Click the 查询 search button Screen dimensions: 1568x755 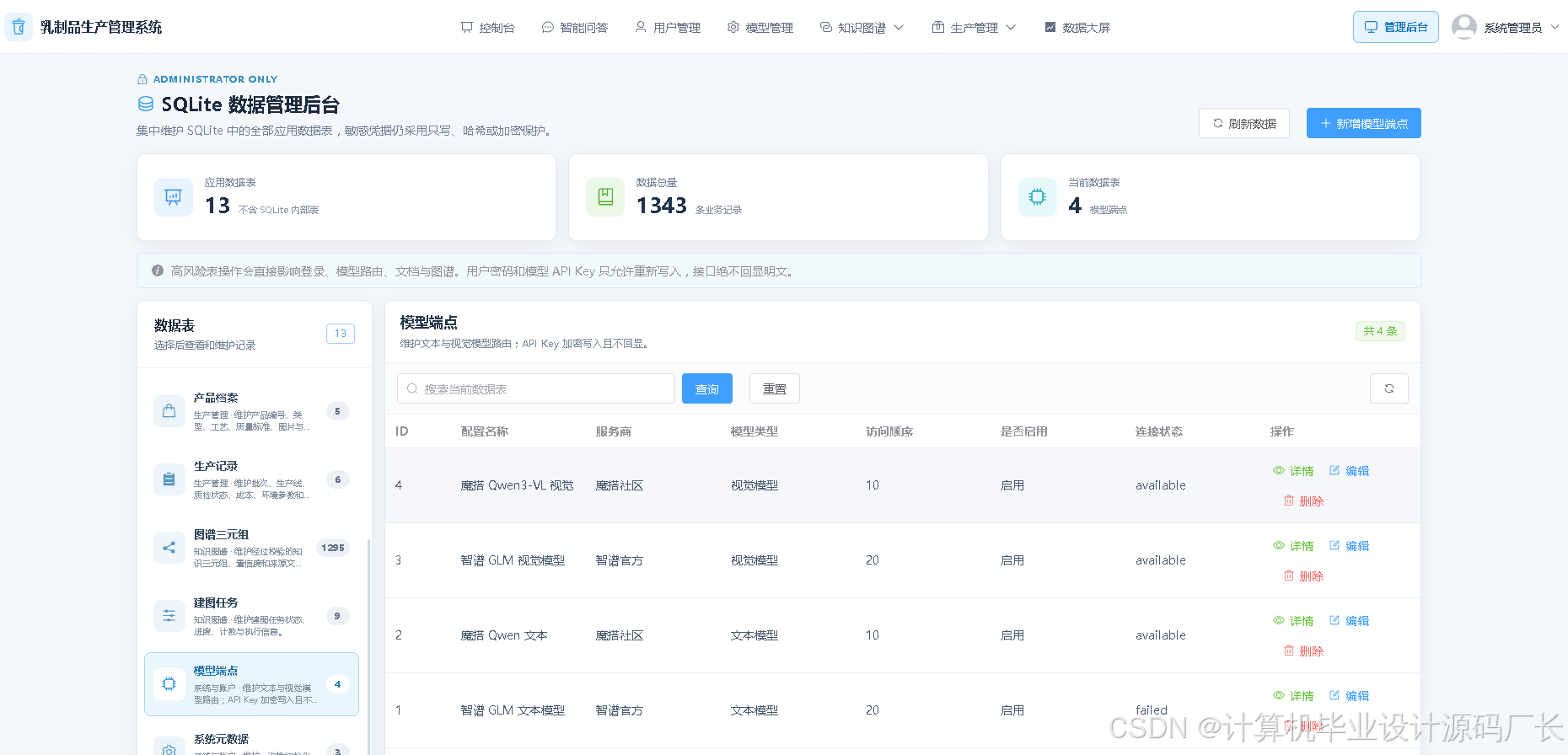point(707,388)
